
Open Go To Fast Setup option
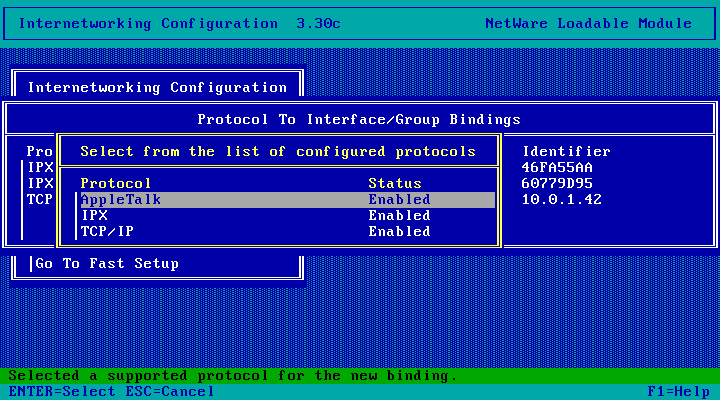point(107,264)
